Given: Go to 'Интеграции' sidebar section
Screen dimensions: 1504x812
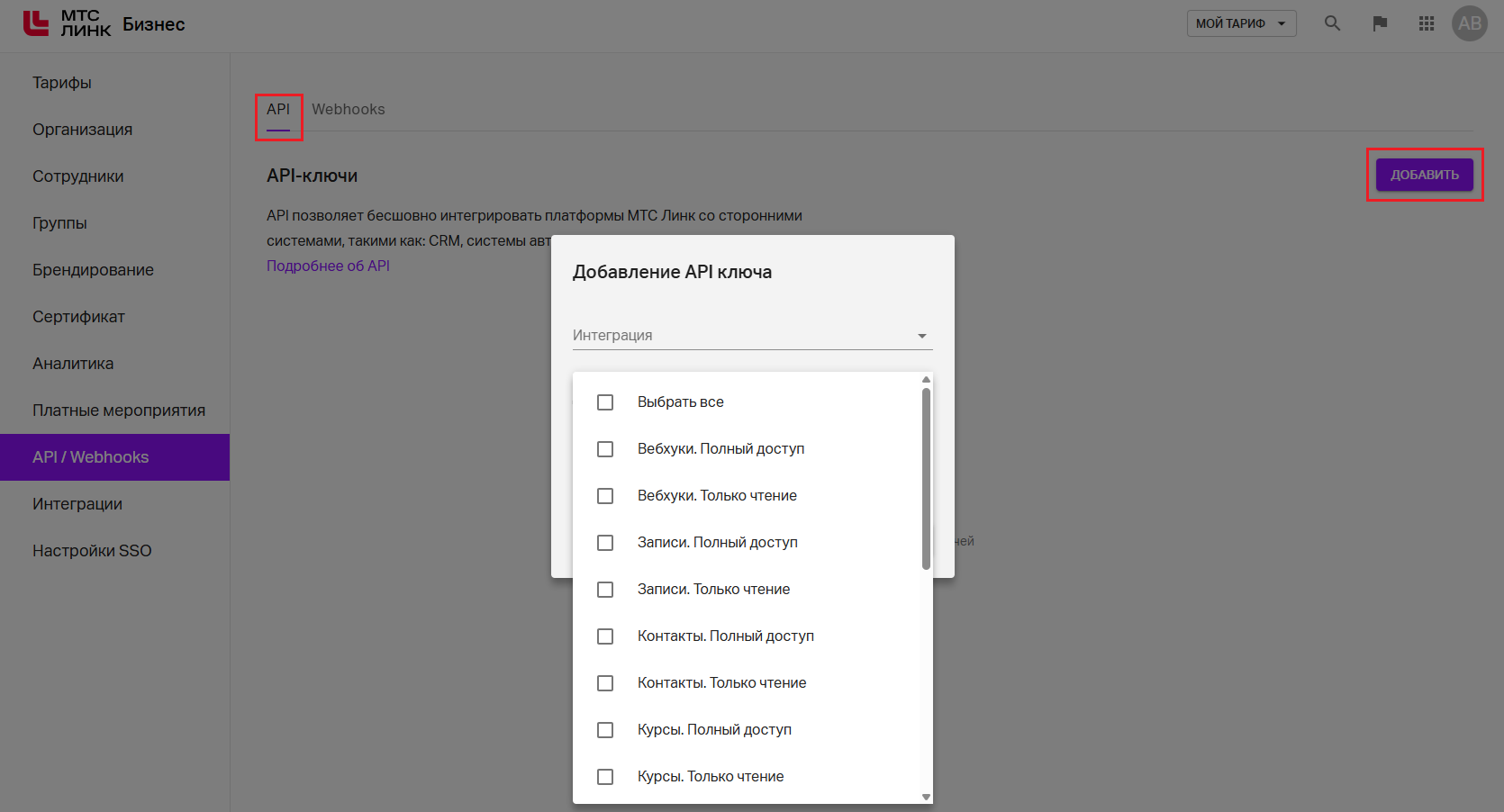Looking at the screenshot, I should click(77, 504).
